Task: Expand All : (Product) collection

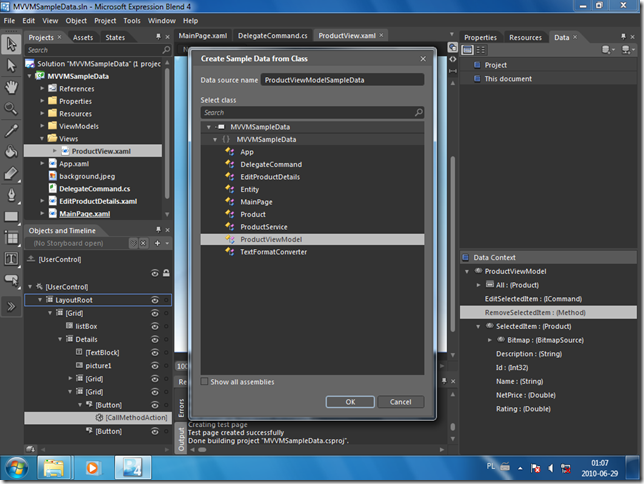Action: click(x=478, y=285)
